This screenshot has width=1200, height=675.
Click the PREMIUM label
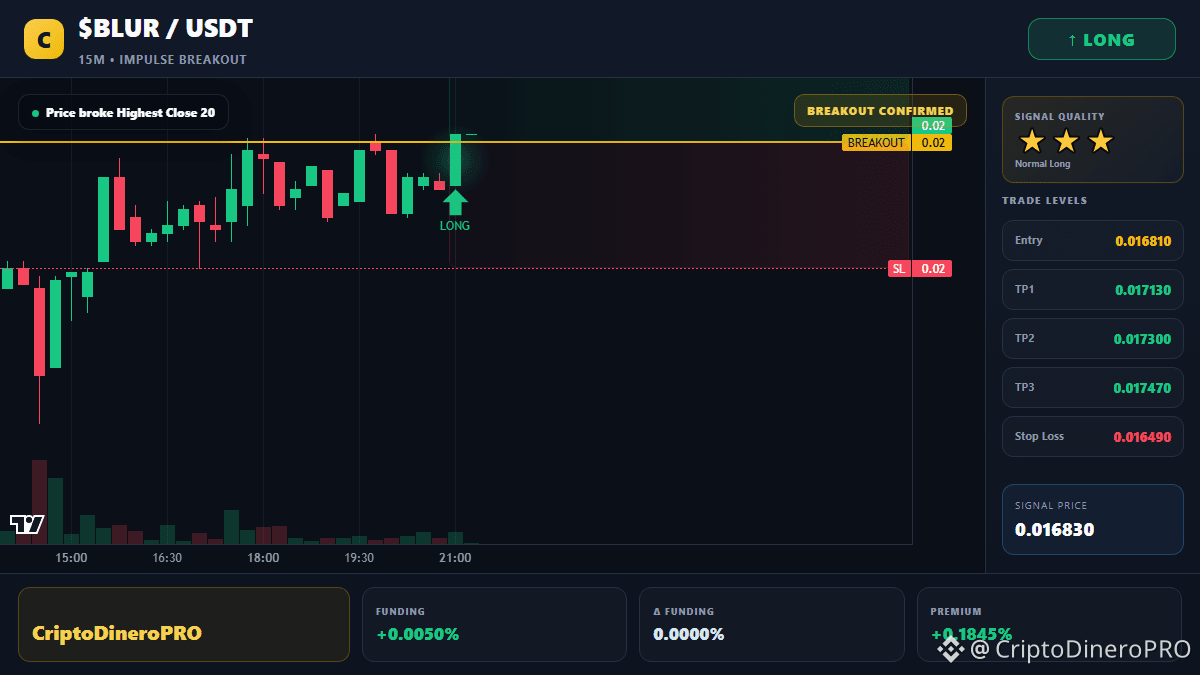pyautogui.click(x=956, y=611)
